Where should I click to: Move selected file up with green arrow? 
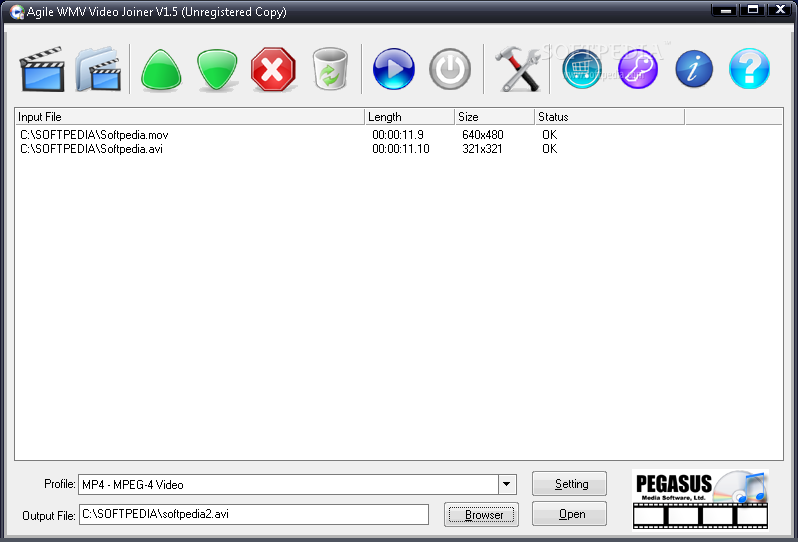click(x=161, y=70)
